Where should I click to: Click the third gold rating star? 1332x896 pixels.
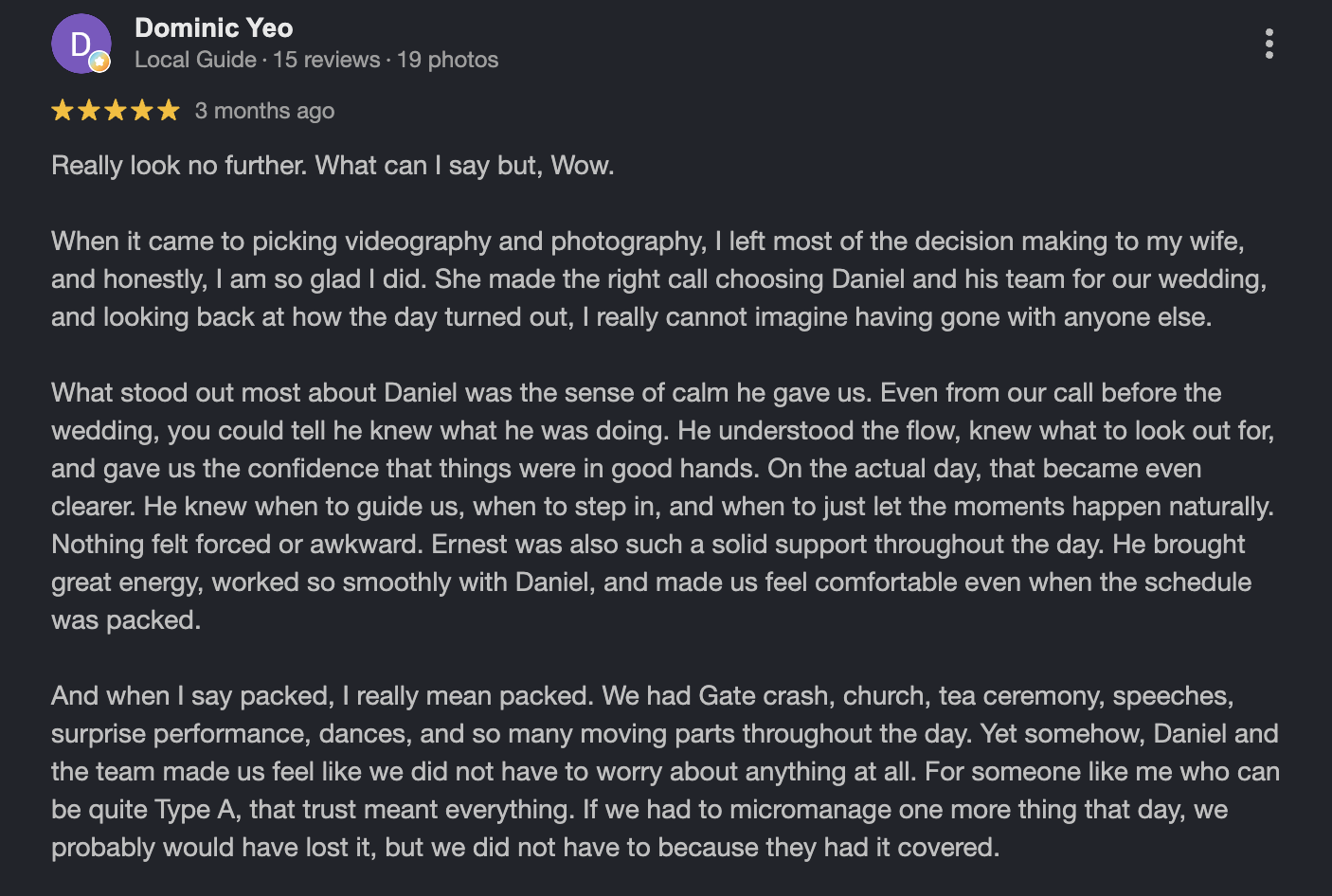pyautogui.click(x=116, y=111)
